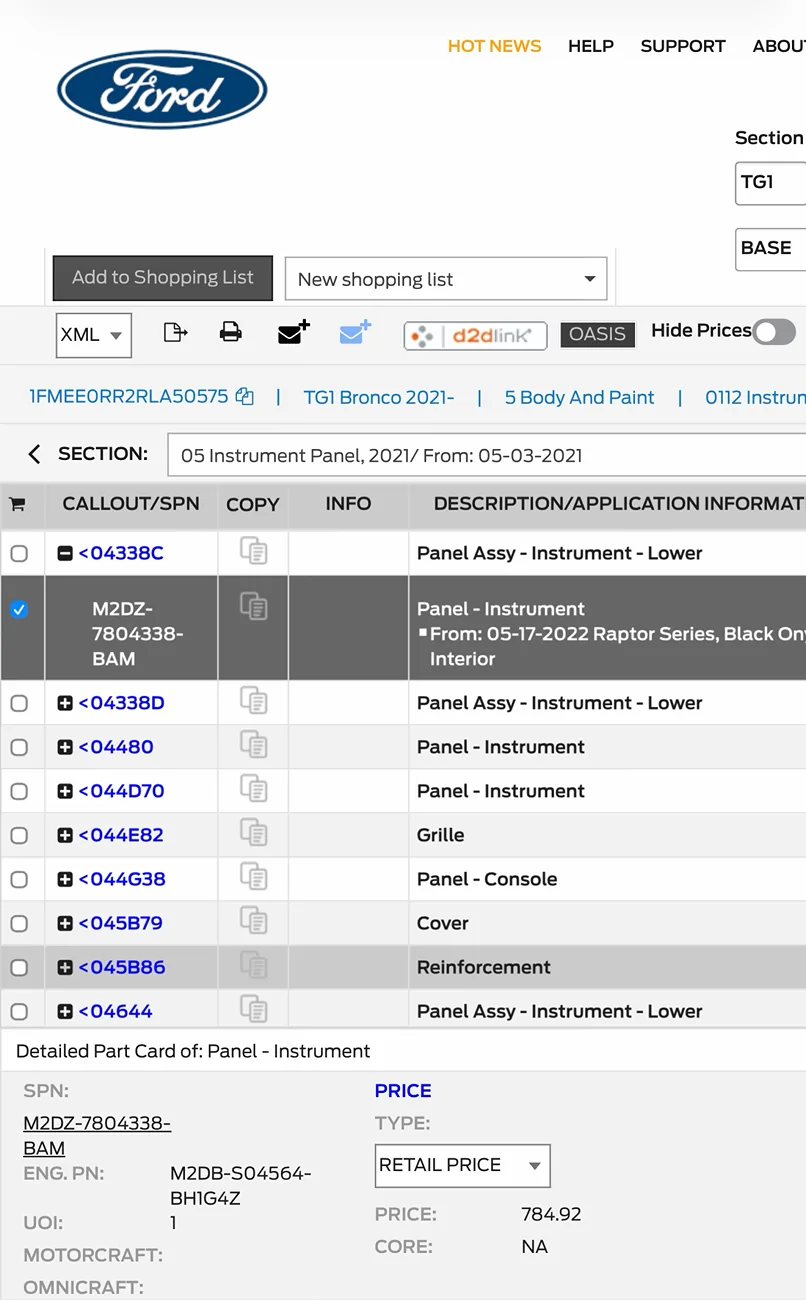Click Detailed Part Card heading text
Viewport: 806px width, 1300px height.
pos(193,1051)
